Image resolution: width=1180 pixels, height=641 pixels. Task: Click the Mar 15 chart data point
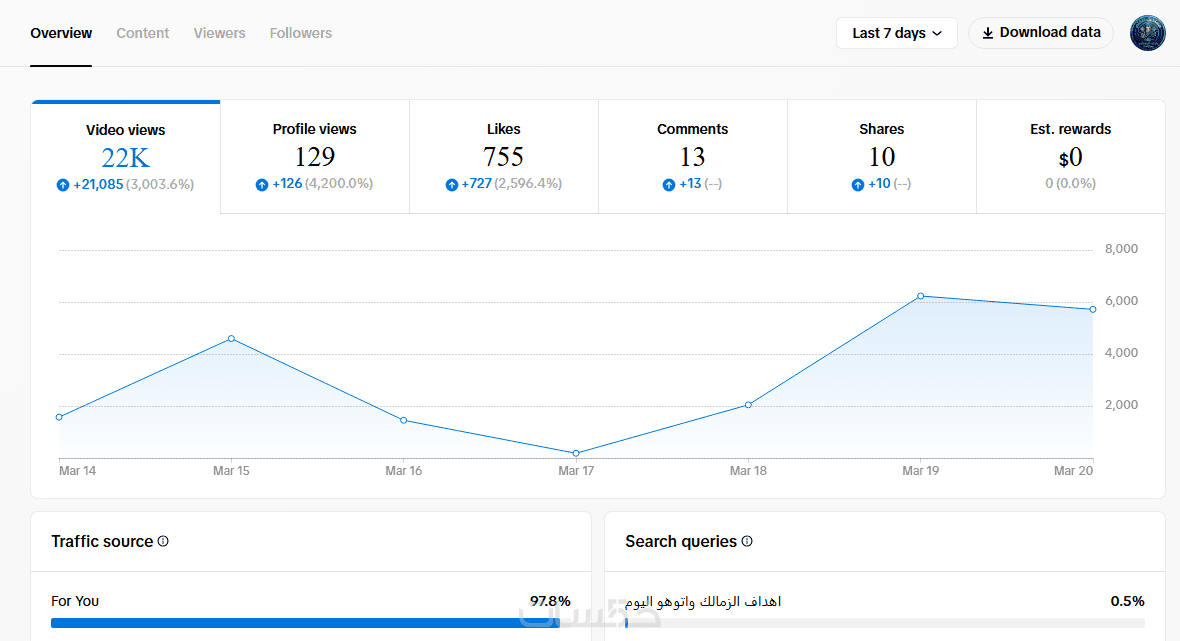click(x=231, y=339)
